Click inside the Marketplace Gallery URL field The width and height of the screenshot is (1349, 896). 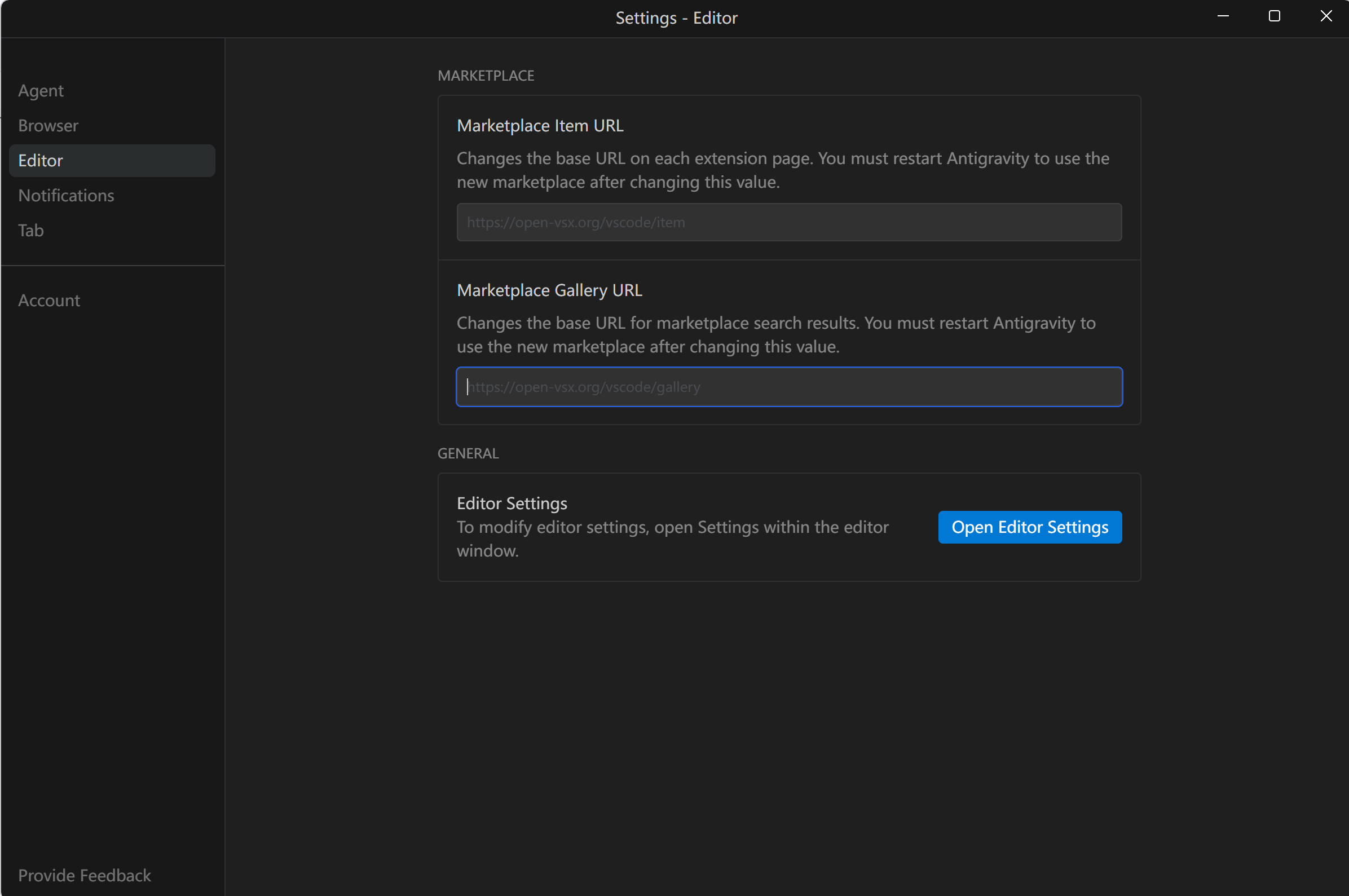tap(789, 387)
